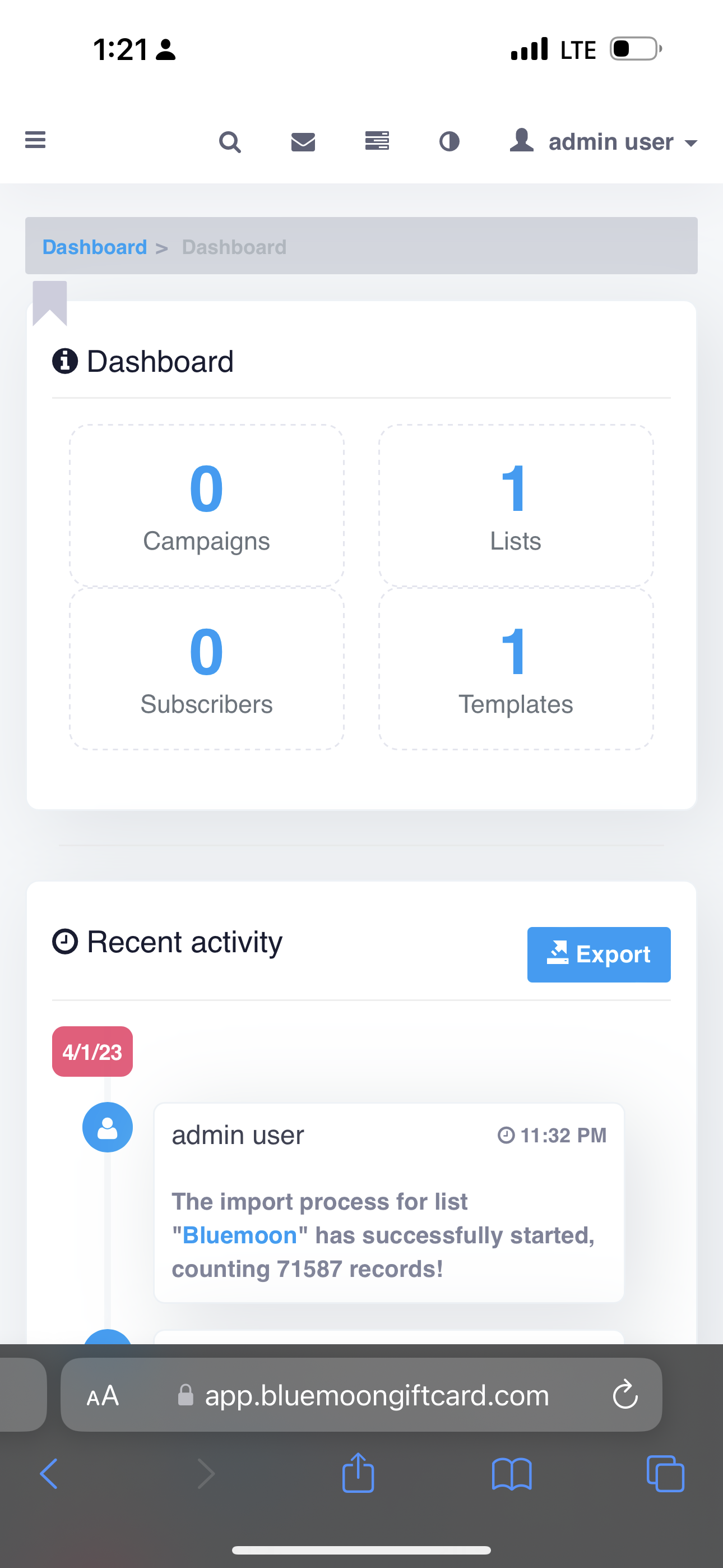723x1568 pixels.
Task: Open Safari bookmarks book icon
Action: pos(512,1474)
